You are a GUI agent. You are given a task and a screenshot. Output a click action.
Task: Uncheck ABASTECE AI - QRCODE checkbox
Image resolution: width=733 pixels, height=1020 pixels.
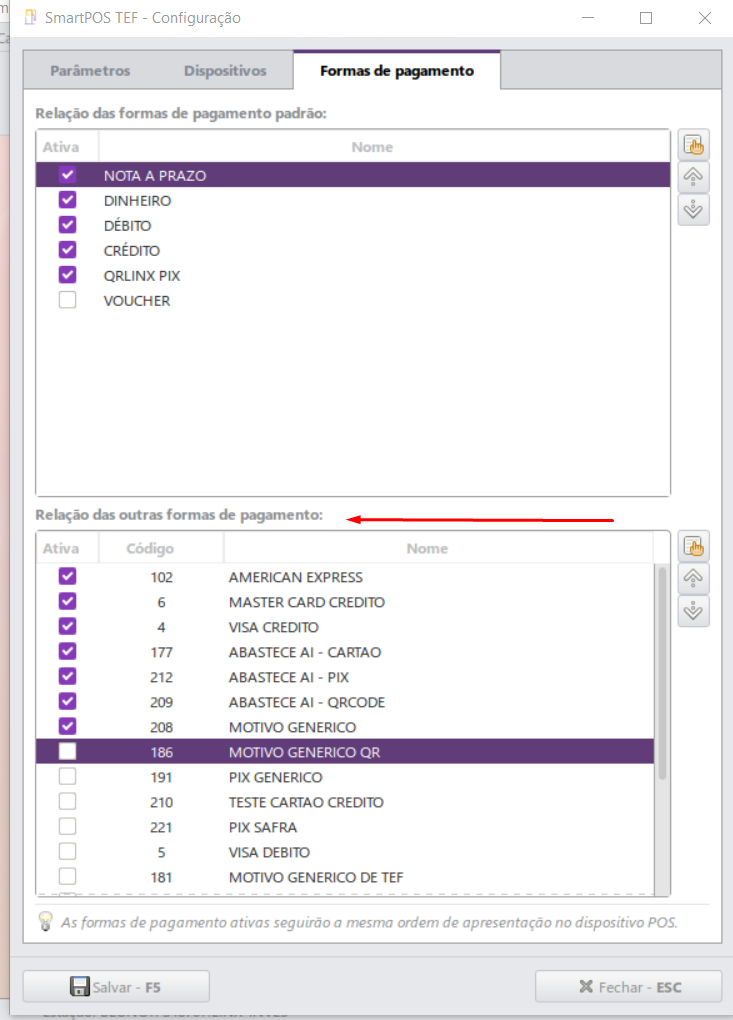67,701
